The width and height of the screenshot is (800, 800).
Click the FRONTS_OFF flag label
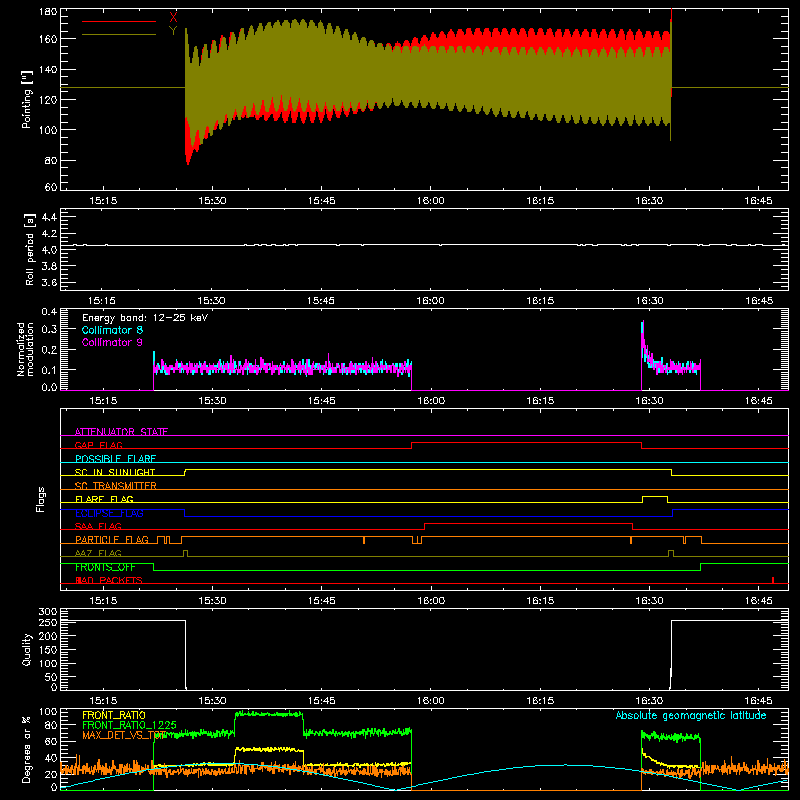point(105,567)
